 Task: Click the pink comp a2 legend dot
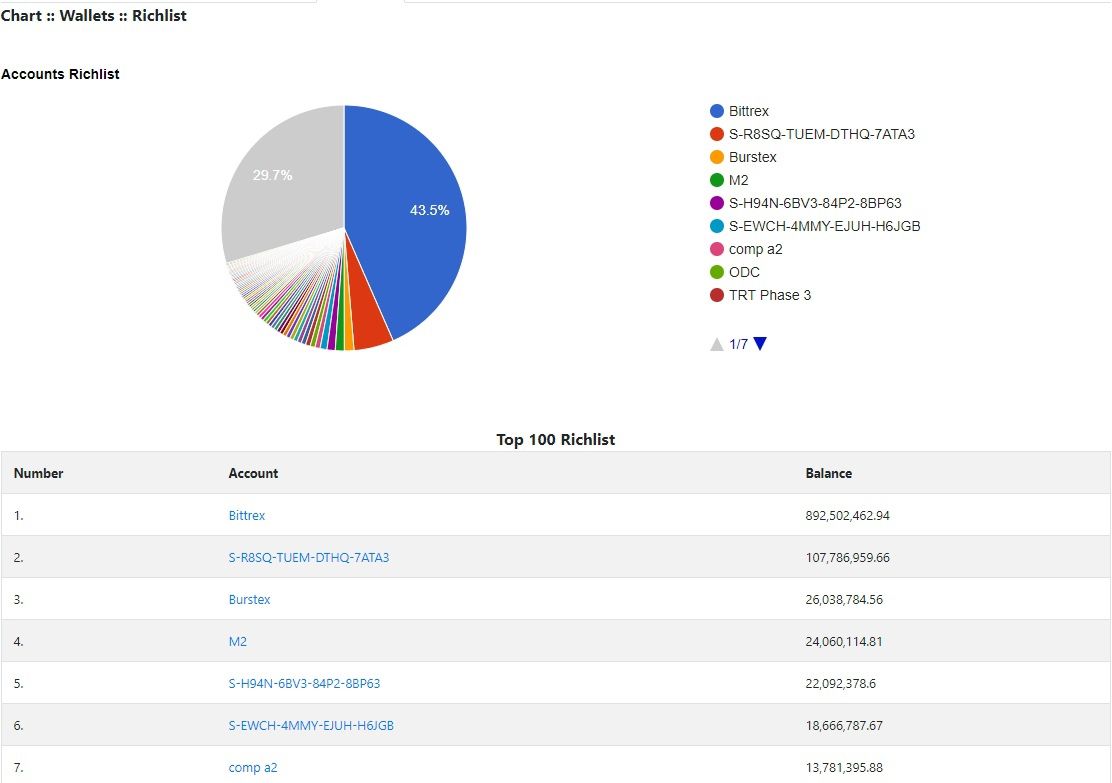pos(717,250)
